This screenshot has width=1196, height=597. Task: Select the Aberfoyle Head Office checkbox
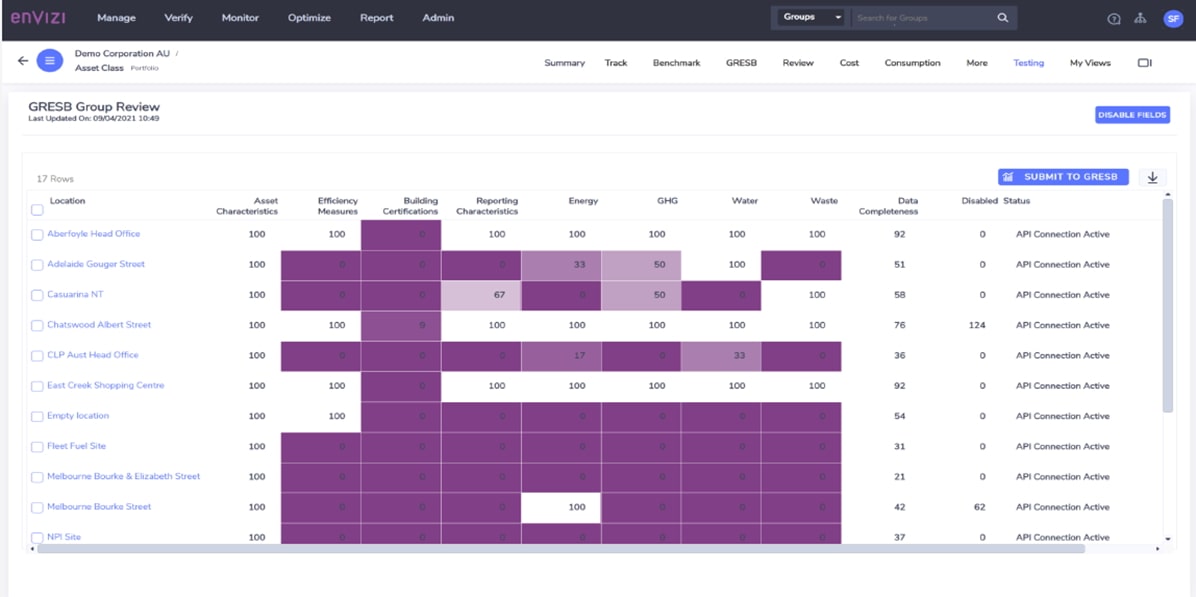click(x=37, y=235)
